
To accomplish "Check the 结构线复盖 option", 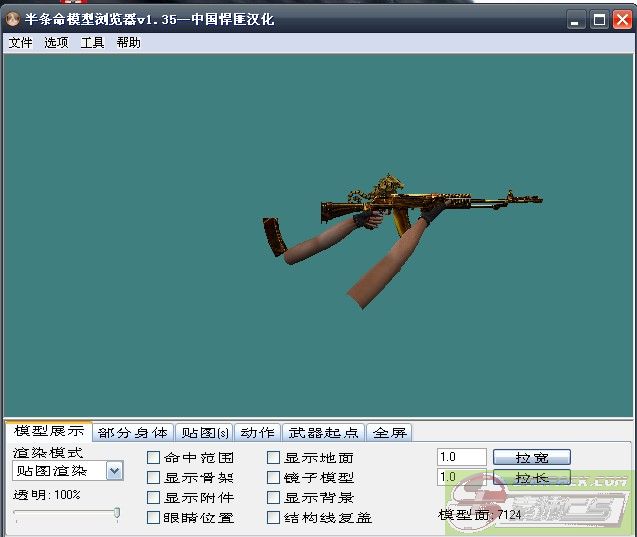I will pyautogui.click(x=274, y=518).
